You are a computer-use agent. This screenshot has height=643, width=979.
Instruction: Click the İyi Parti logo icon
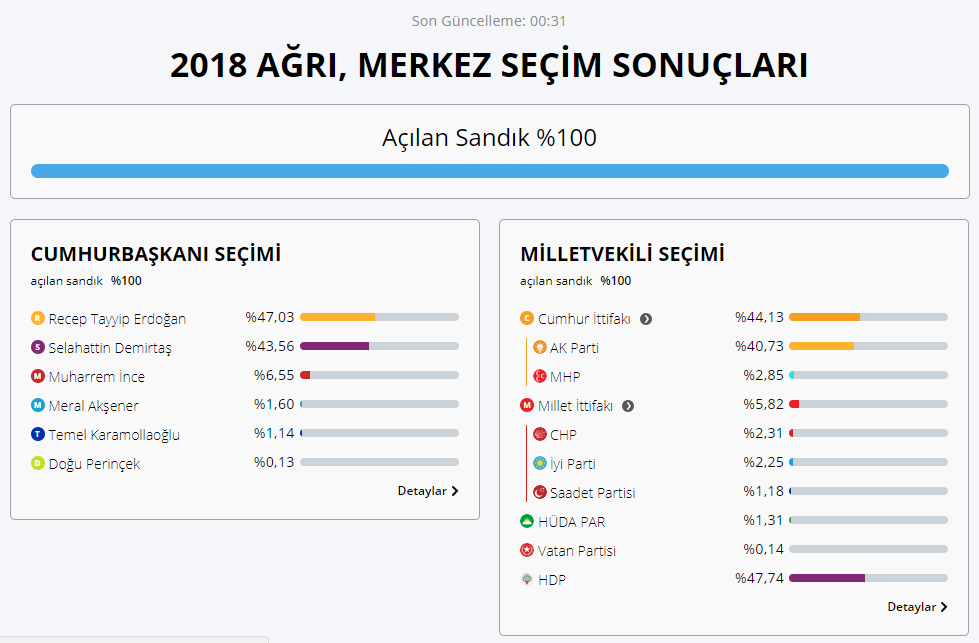pyautogui.click(x=540, y=464)
